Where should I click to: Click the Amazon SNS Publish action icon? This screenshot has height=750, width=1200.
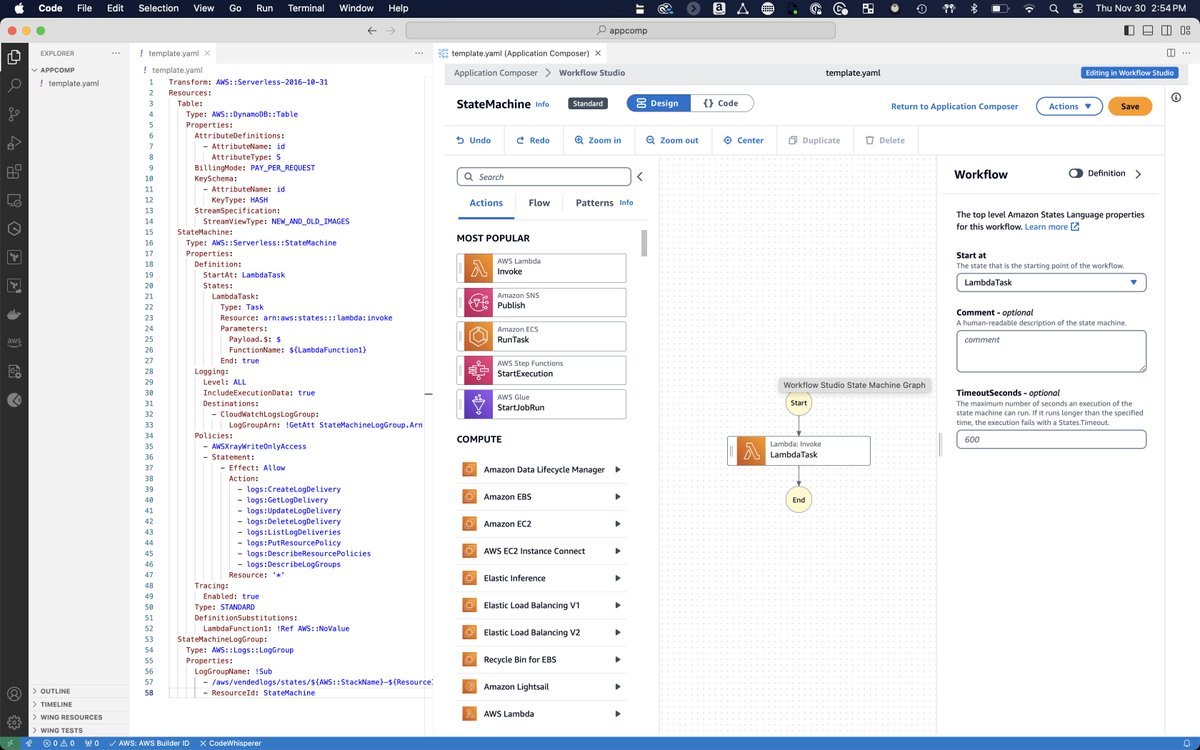pyautogui.click(x=477, y=301)
